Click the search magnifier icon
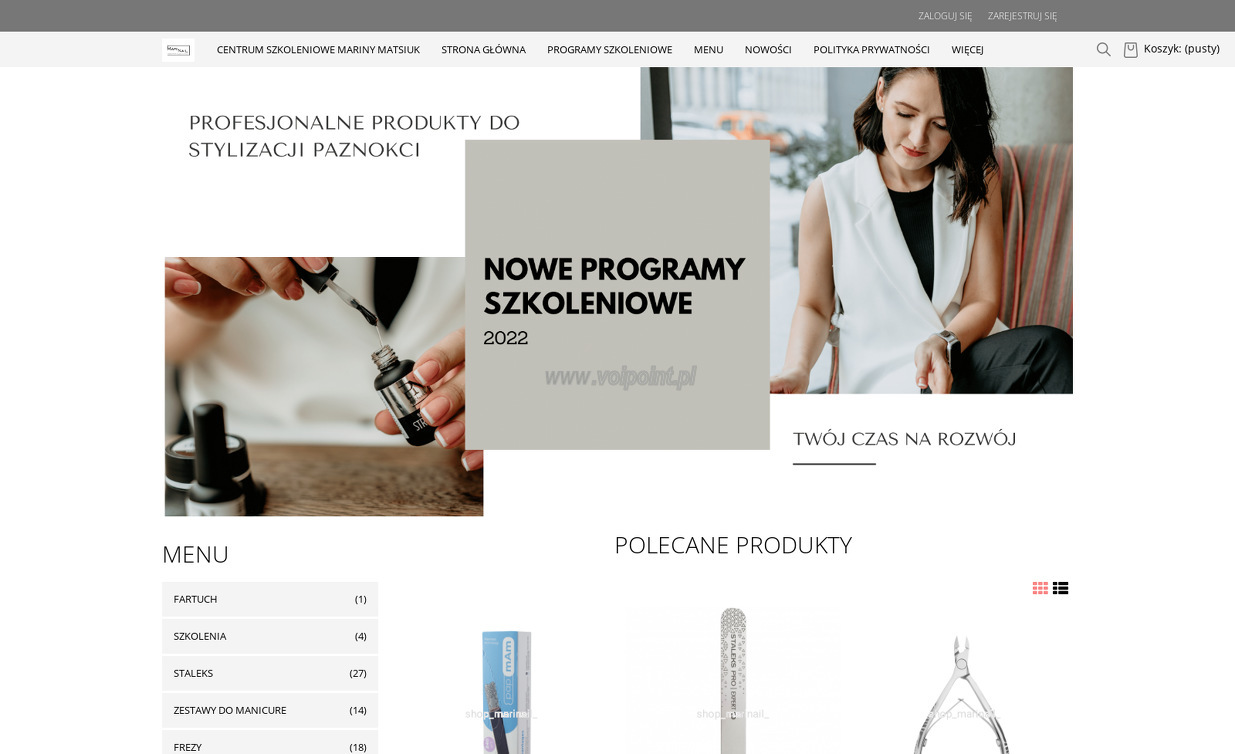The height and width of the screenshot is (754, 1235). [x=1103, y=49]
